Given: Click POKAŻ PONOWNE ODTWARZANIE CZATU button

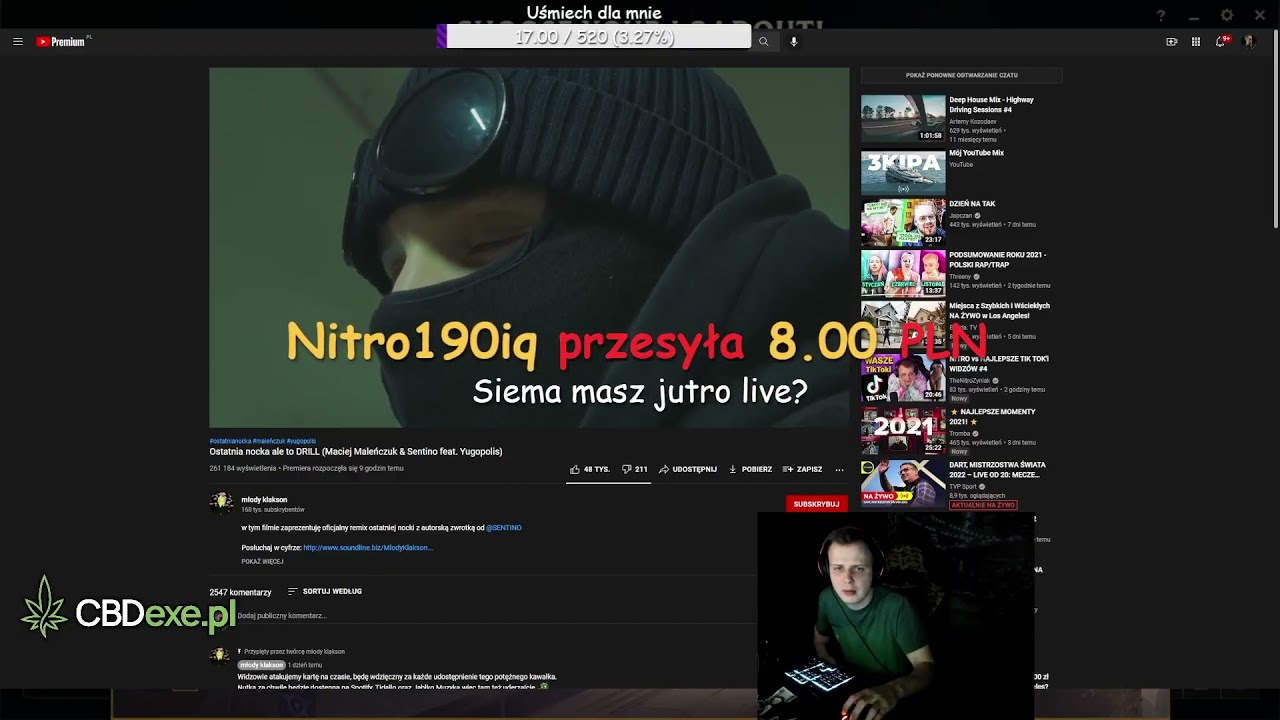Looking at the screenshot, I should point(961,75).
